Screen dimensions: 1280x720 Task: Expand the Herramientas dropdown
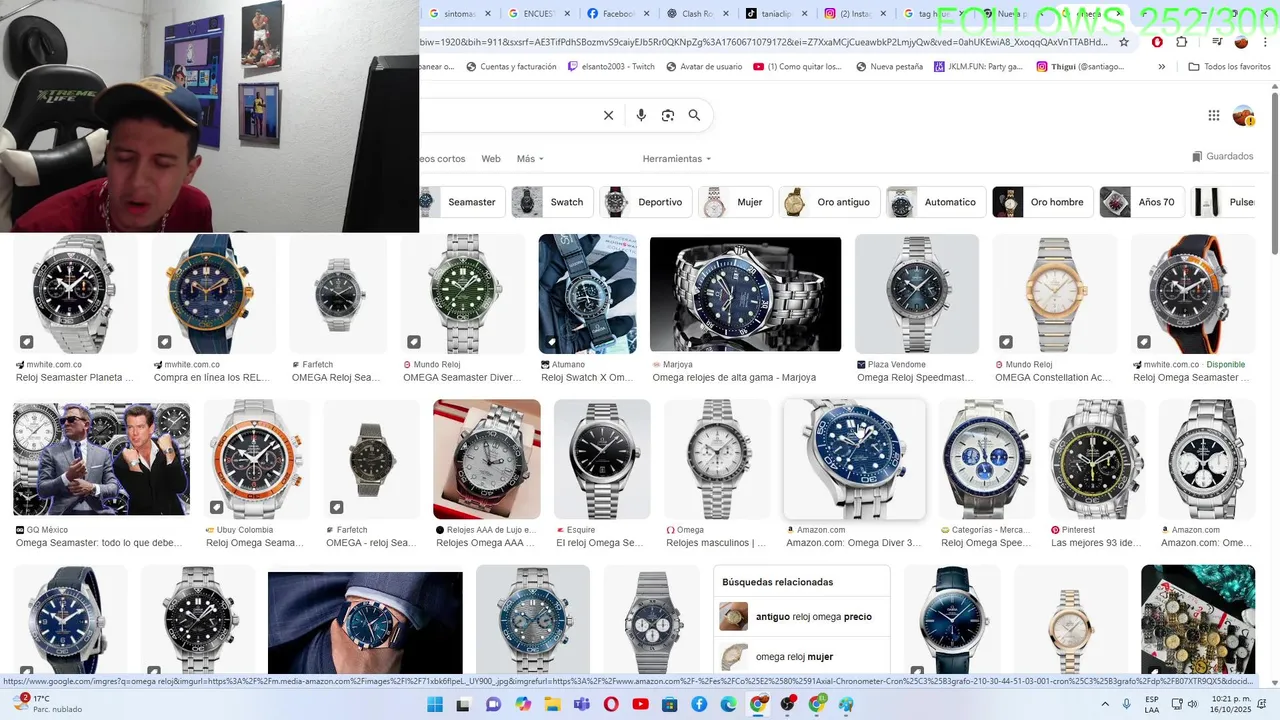[x=677, y=159]
